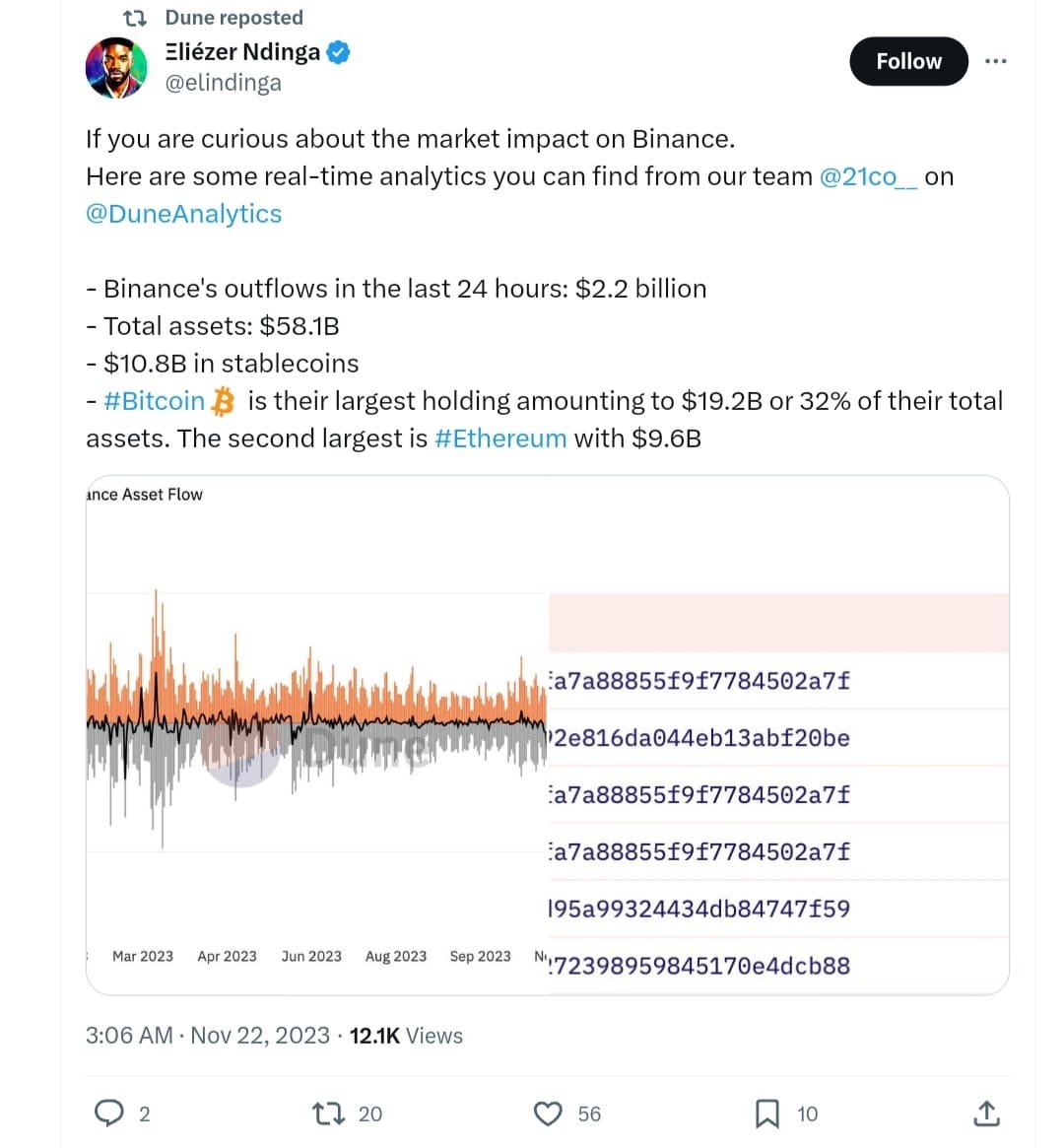Like the tweet with heart icon
Screen dimensions: 1064x1148
tap(548, 1114)
